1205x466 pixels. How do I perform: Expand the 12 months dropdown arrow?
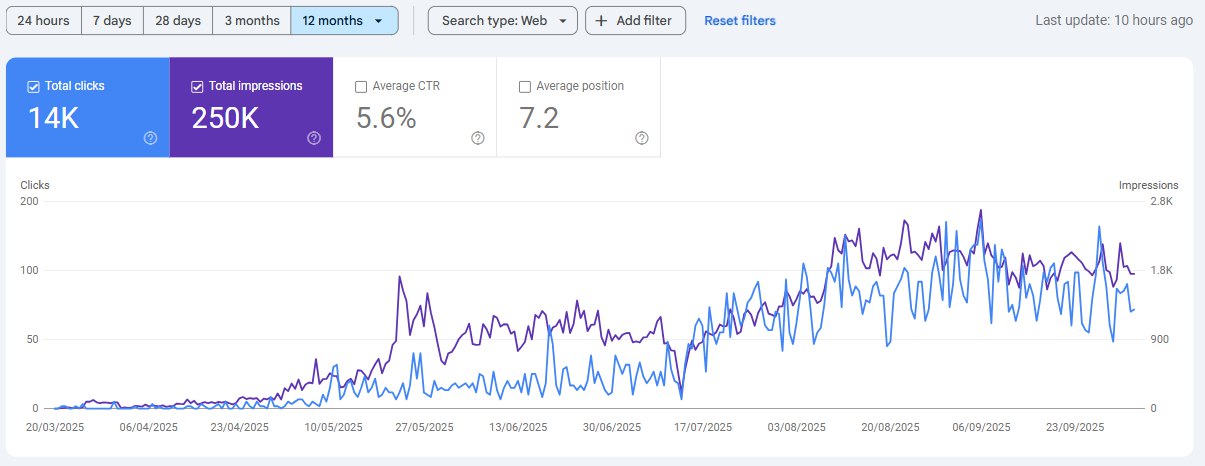(378, 20)
